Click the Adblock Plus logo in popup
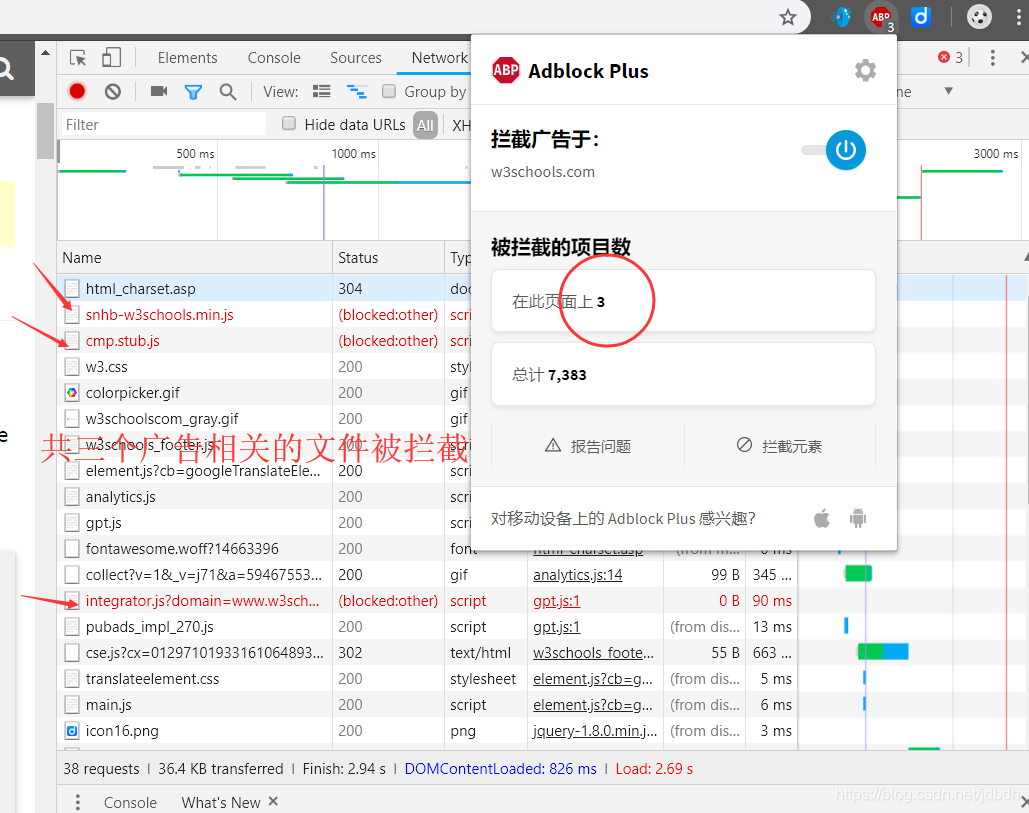 coord(505,70)
